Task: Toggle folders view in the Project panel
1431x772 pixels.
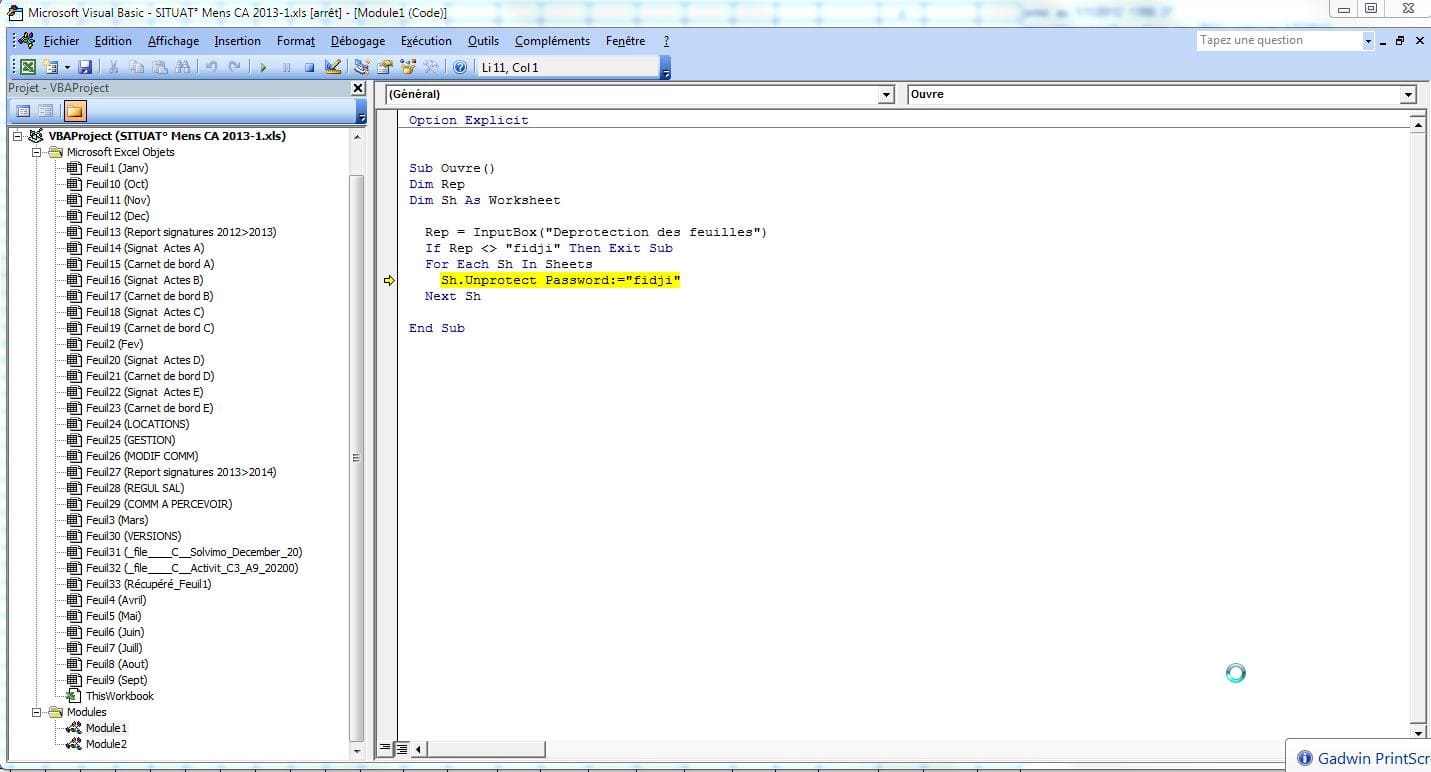Action: (x=76, y=111)
